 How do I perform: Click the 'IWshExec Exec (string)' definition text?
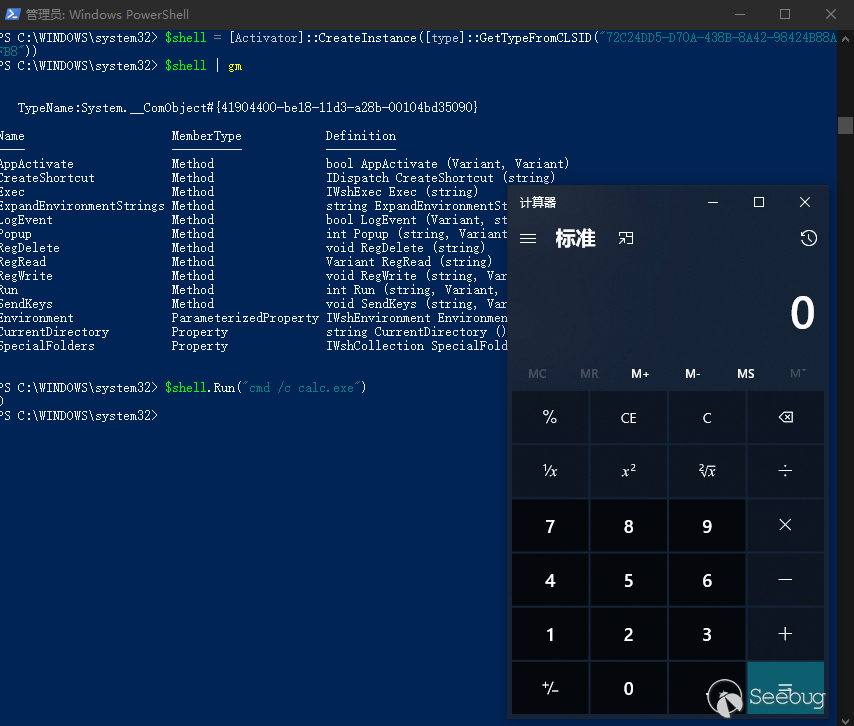point(402,192)
